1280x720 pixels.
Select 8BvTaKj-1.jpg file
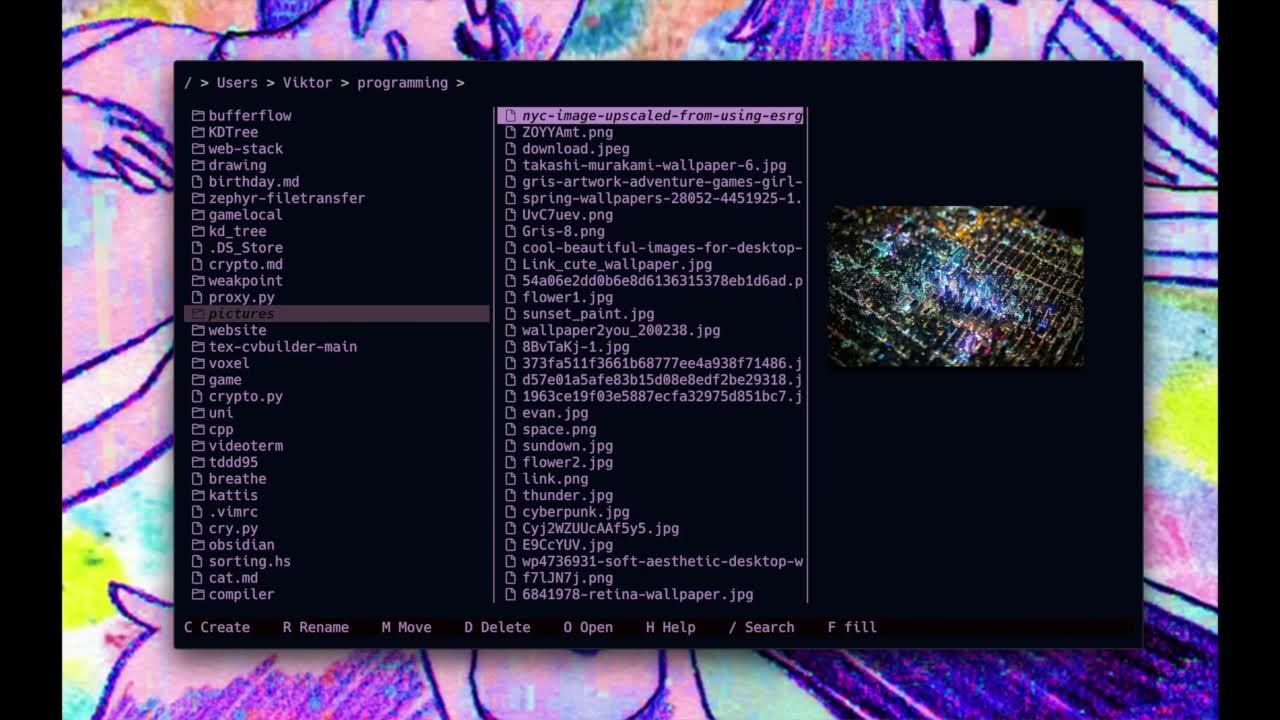(576, 347)
